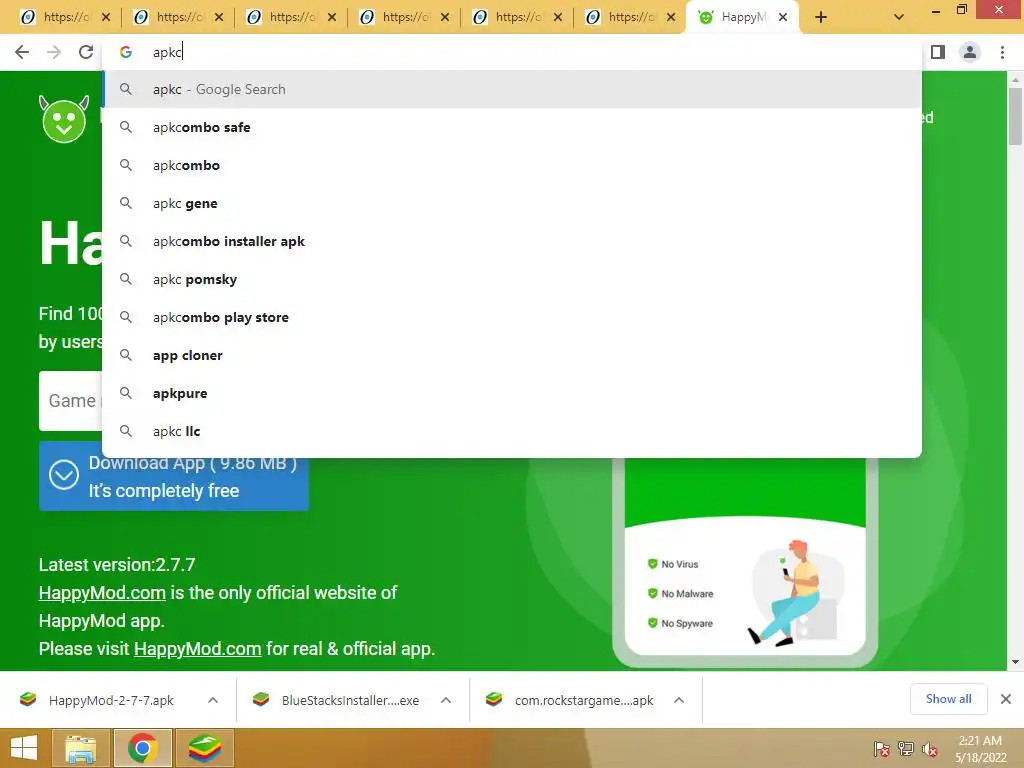The height and width of the screenshot is (768, 1024).
Task: Open the side panel icon
Action: [938, 52]
